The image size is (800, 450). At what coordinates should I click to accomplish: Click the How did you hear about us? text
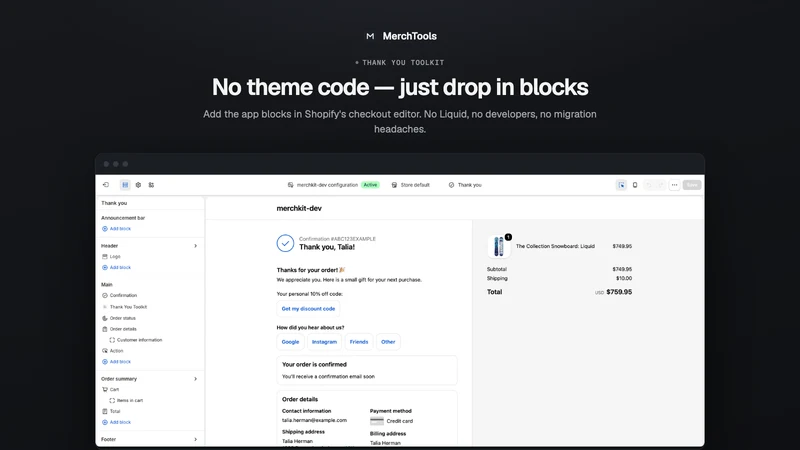click(x=310, y=328)
